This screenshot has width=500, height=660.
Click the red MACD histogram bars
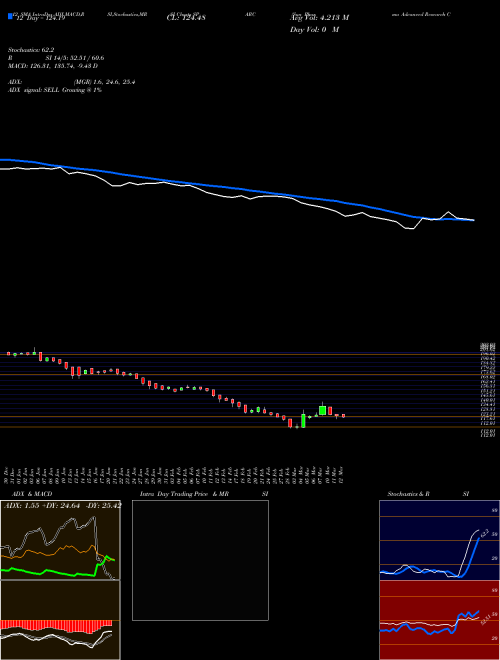(x=56, y=627)
